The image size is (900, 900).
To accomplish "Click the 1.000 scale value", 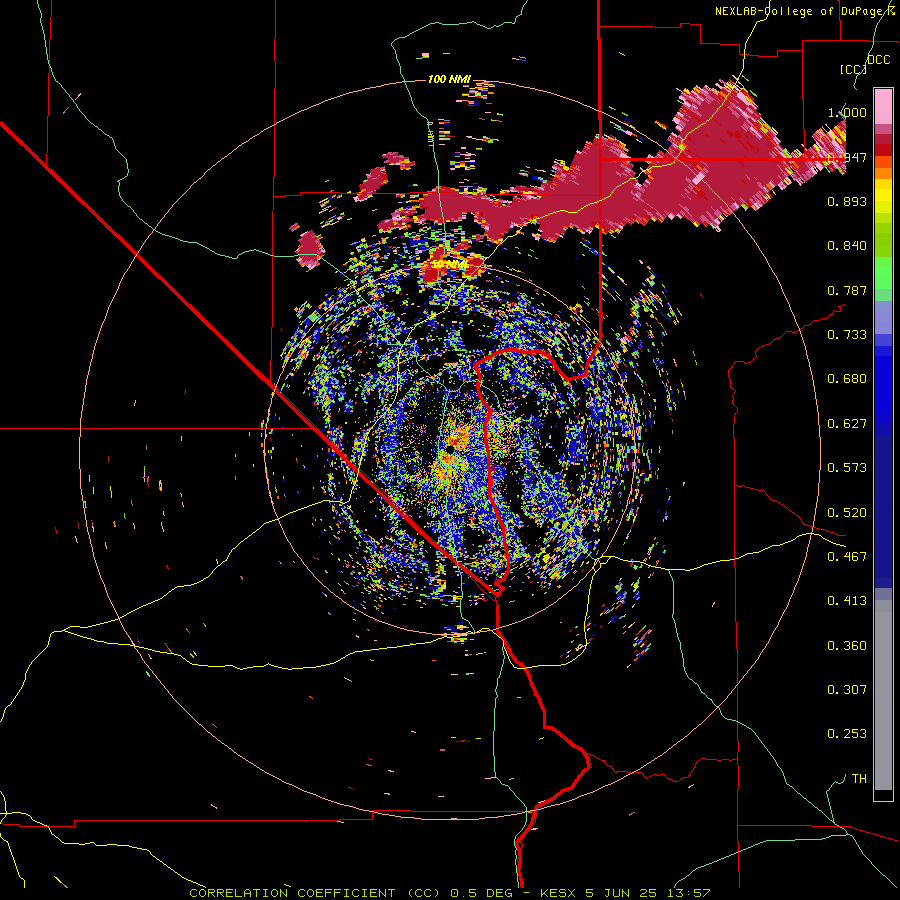I will 847,112.
